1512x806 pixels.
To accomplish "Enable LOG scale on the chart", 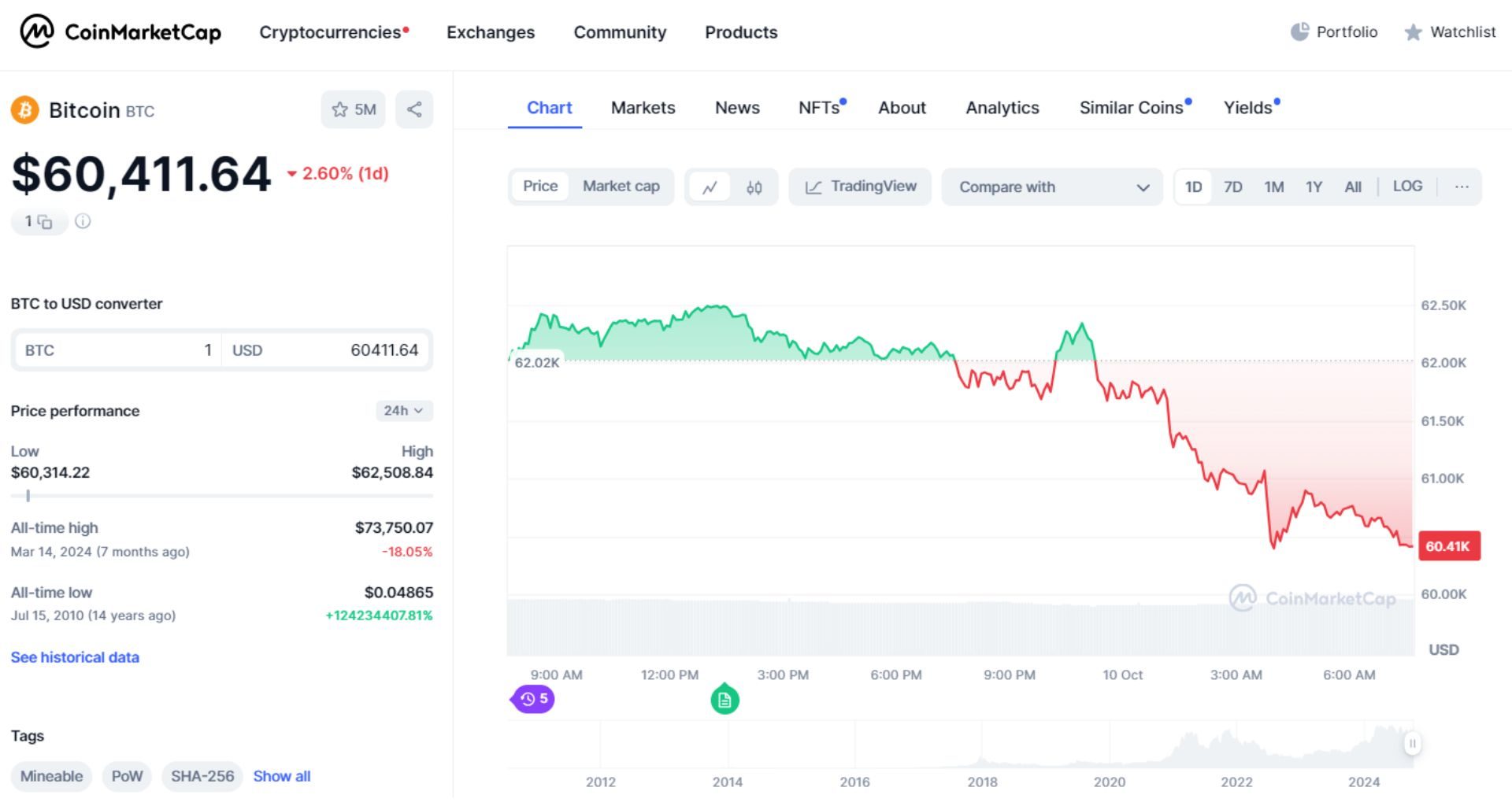I will (1408, 187).
